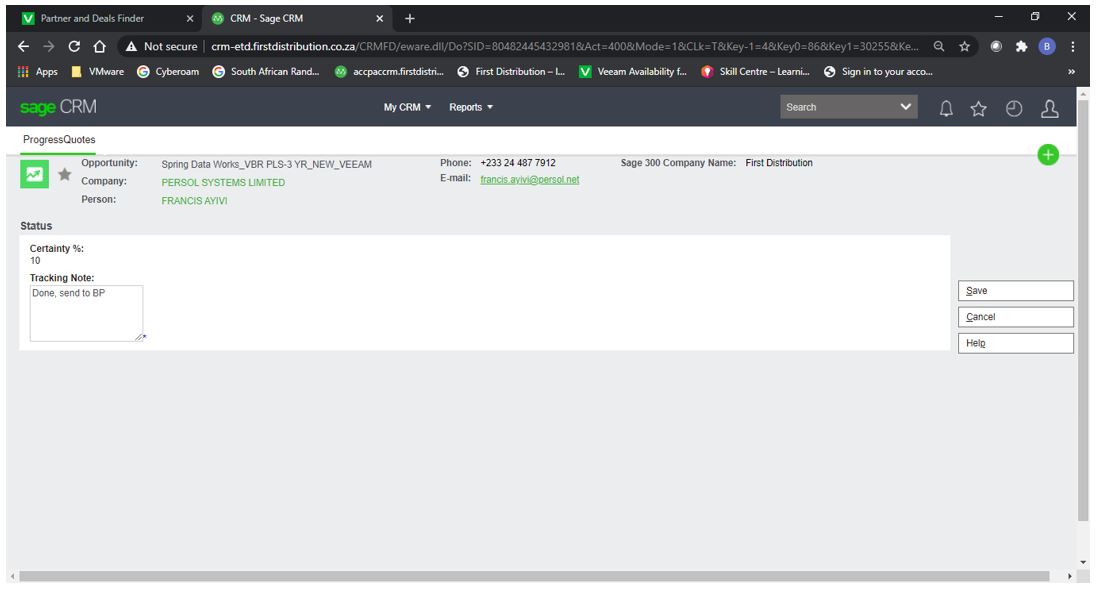Open the recent items clock icon
Image resolution: width=1100 pixels, height=589 pixels.
1011,108
